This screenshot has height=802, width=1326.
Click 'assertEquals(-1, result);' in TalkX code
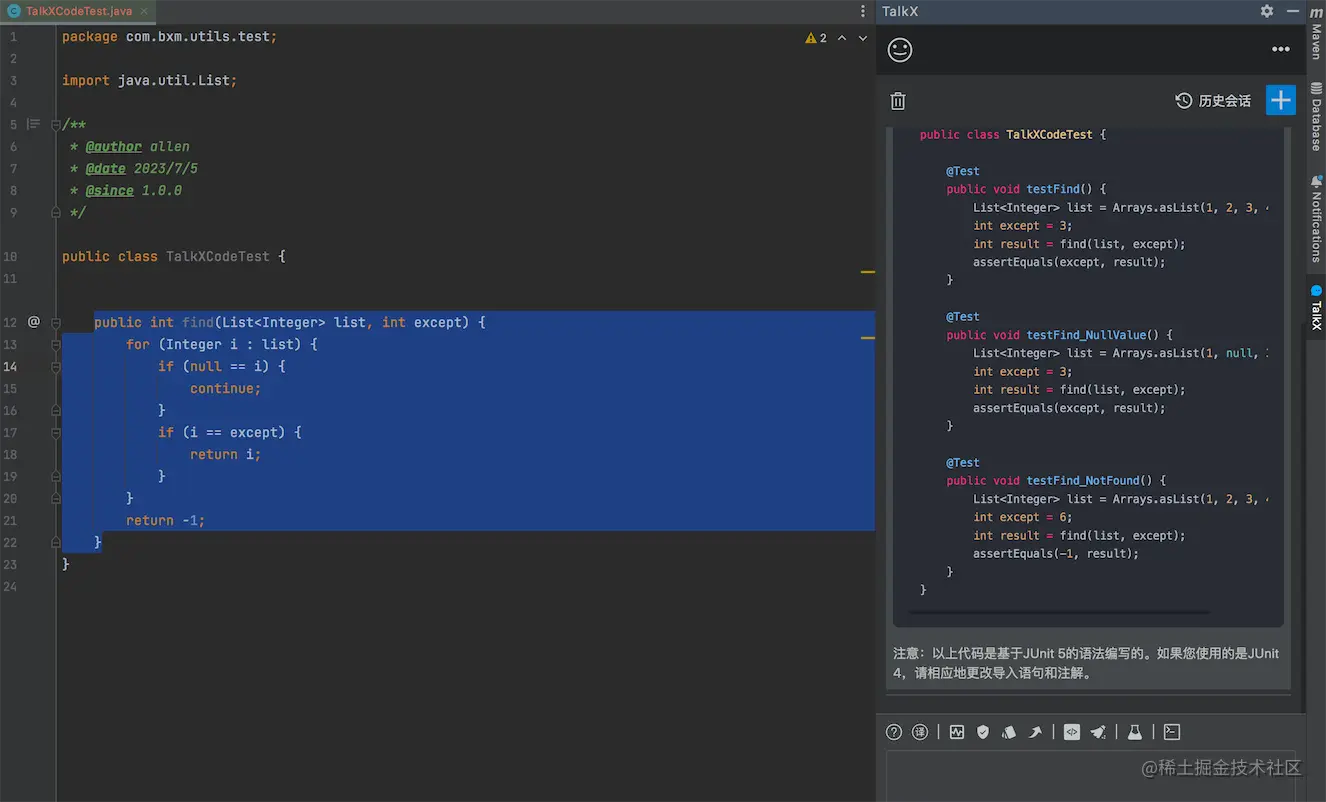(1056, 553)
